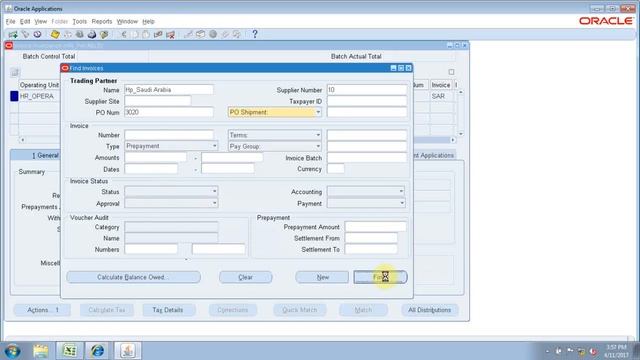Open the Help menu
Image resolution: width=640 pixels, height=360 pixels.
148,22
